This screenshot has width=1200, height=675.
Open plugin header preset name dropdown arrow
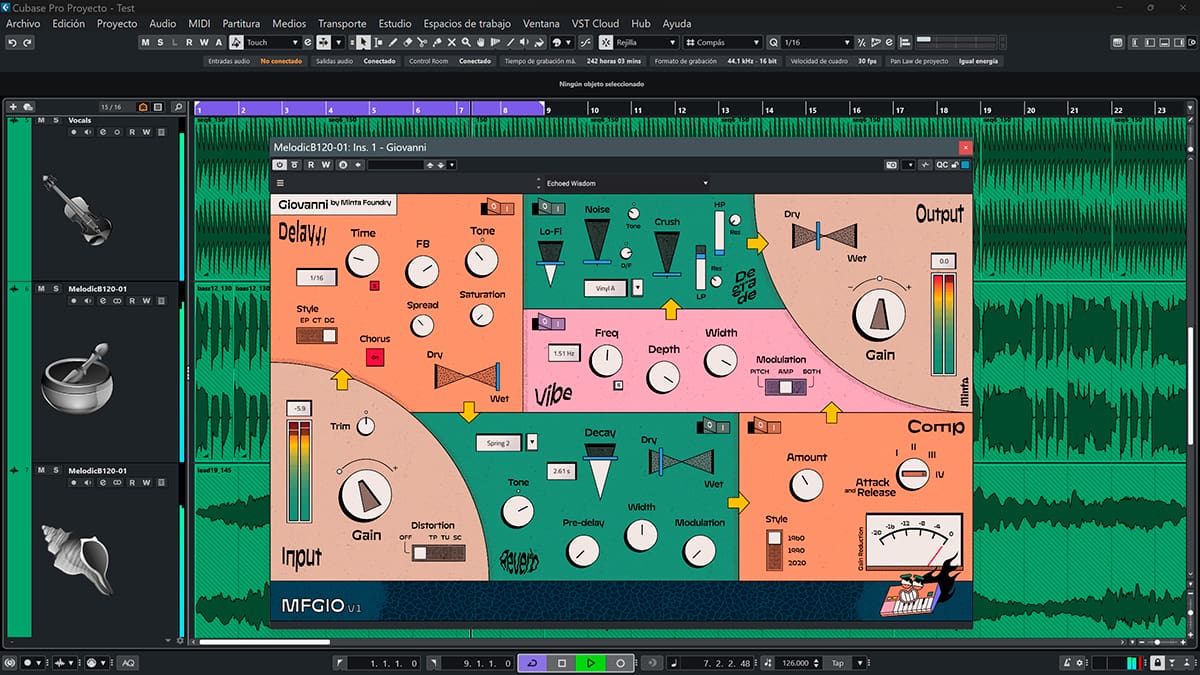[x=451, y=164]
